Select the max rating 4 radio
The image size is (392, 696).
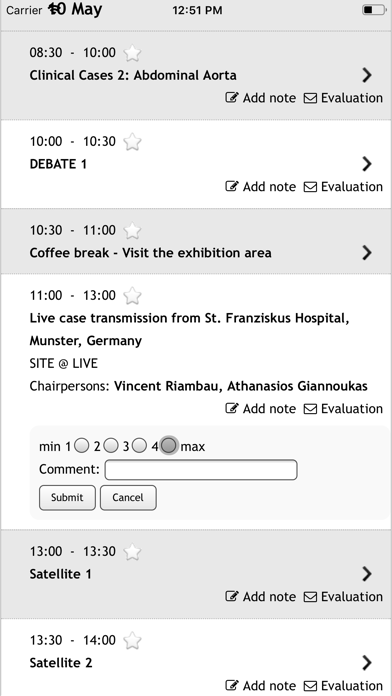click(x=169, y=446)
